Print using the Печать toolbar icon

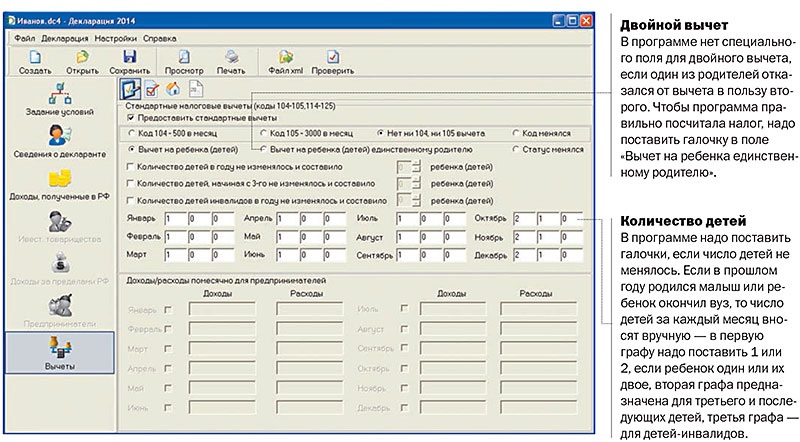tap(230, 63)
